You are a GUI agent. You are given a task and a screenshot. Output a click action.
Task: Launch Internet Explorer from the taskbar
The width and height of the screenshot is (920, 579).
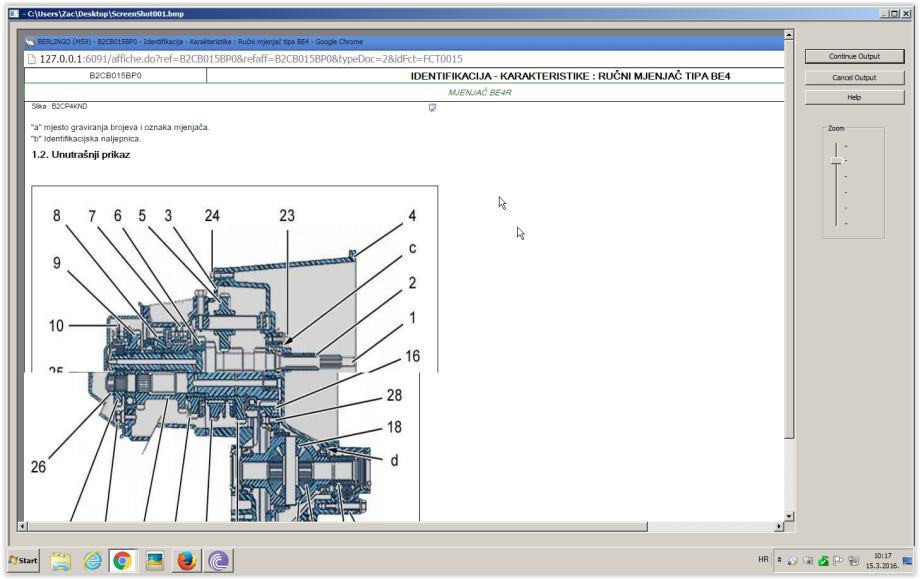91,561
